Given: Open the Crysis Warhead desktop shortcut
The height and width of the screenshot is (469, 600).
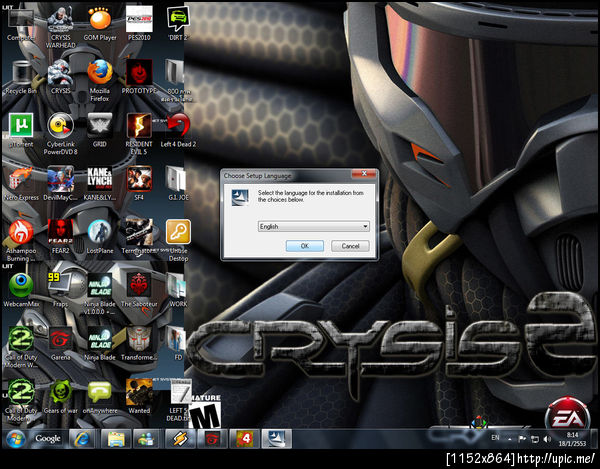Looking at the screenshot, I should tap(60, 28).
